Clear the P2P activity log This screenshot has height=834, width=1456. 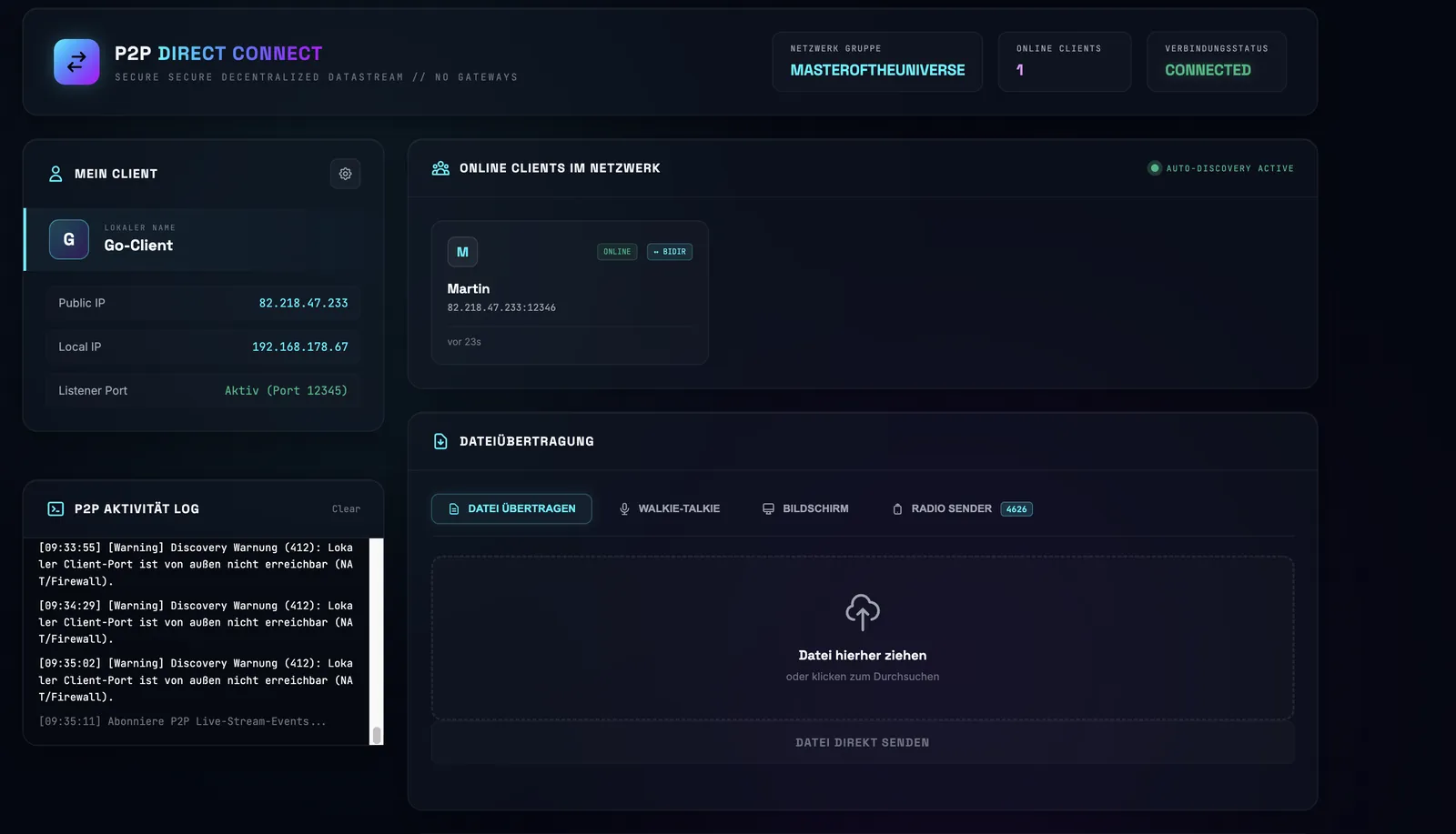[x=346, y=509]
